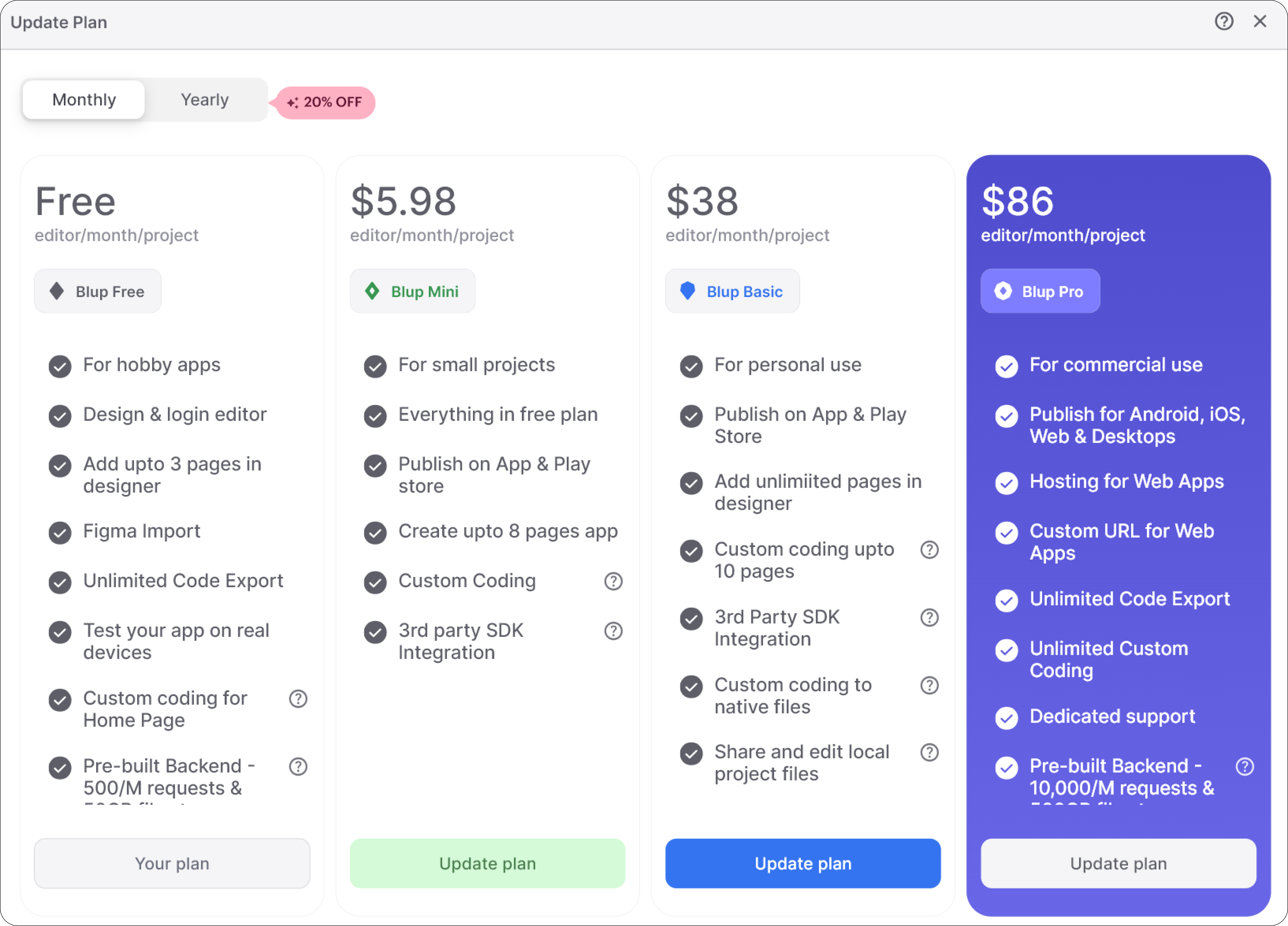The width and height of the screenshot is (1288, 926).
Task: Click help icon beside Custom Coding (Mini)
Action: [613, 581]
